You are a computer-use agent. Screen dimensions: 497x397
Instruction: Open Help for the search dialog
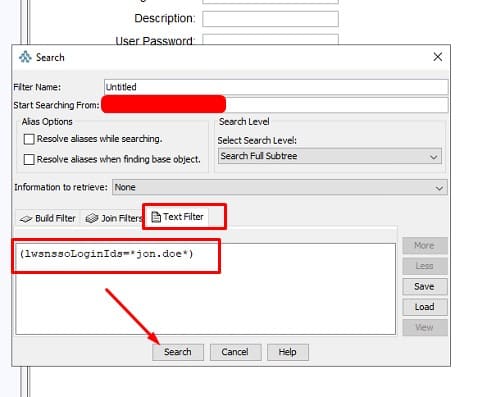tap(288, 352)
